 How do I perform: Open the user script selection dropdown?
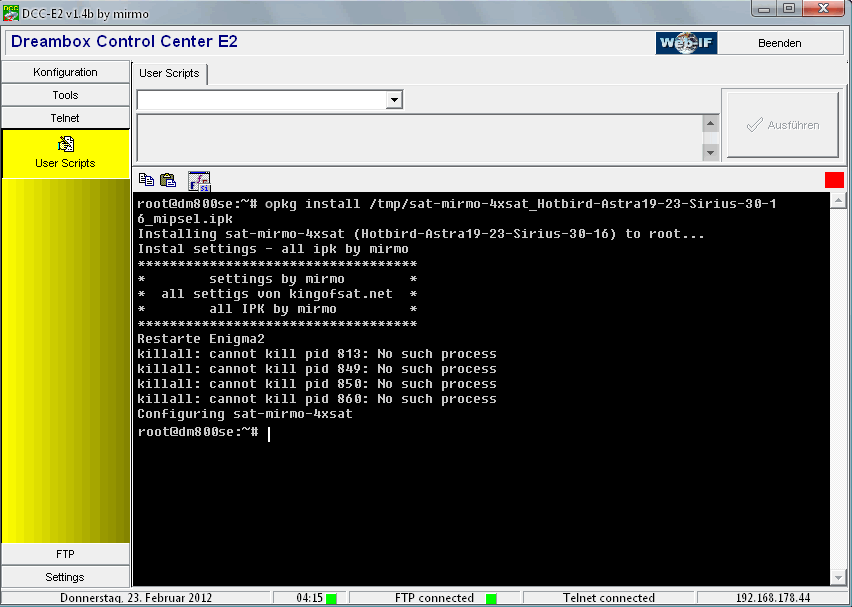[x=394, y=100]
